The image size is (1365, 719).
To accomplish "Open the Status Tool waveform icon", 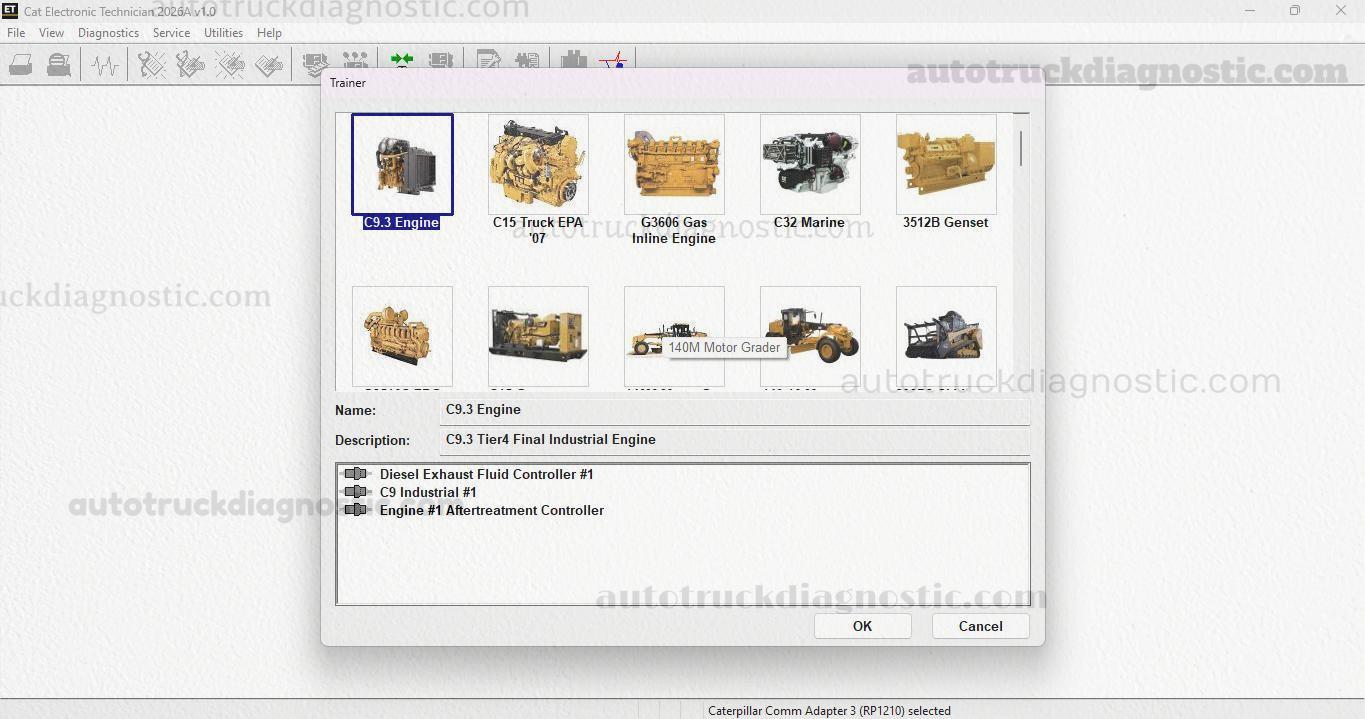I will point(105,65).
